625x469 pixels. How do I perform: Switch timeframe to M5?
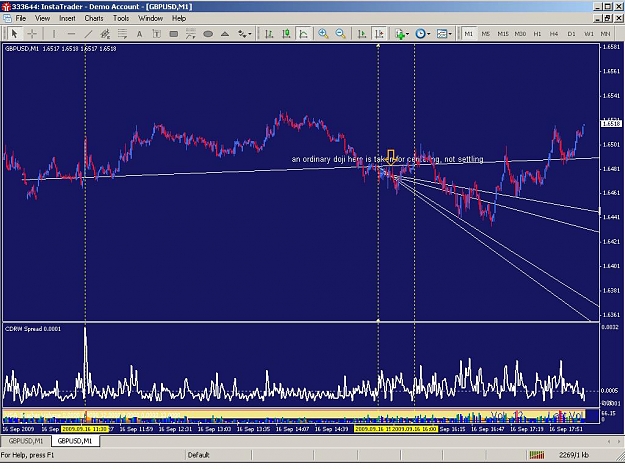tap(485, 34)
